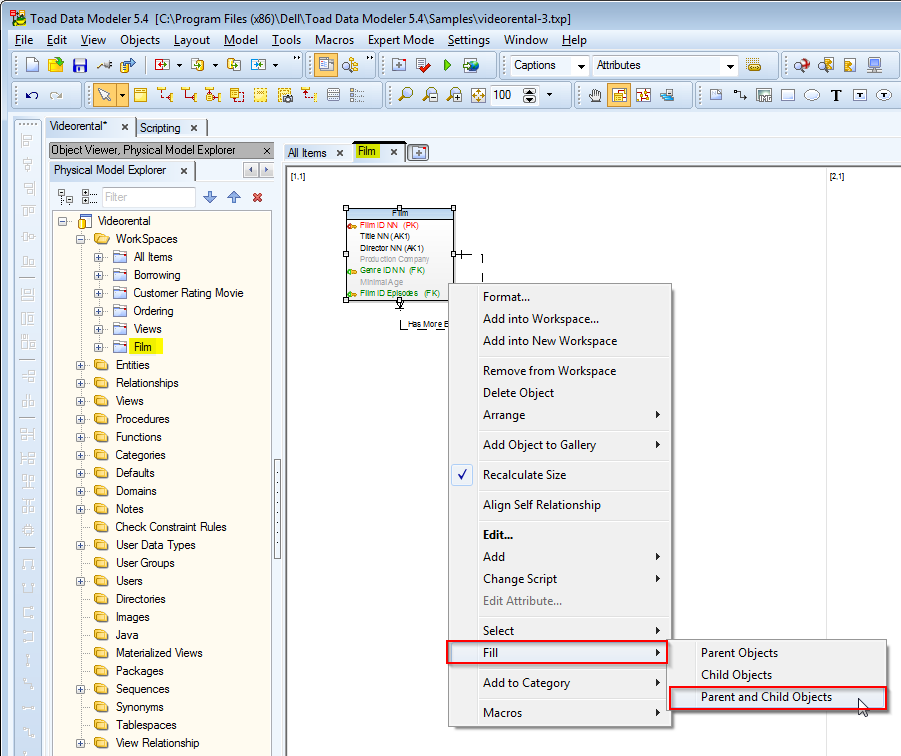Expand the Procedures tree folder
This screenshot has width=901, height=756.
click(80, 419)
